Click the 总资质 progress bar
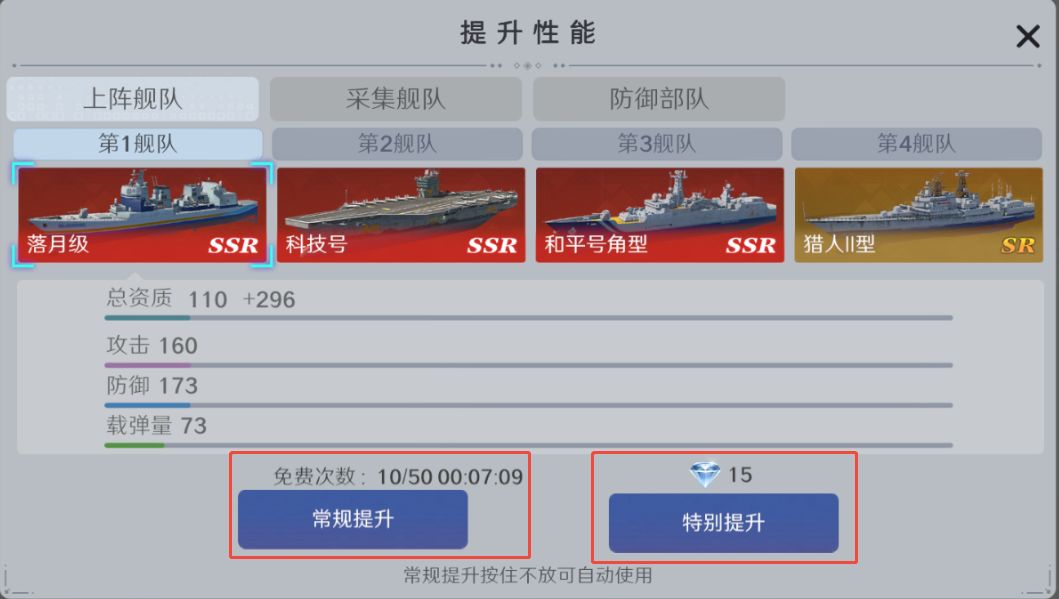The height and width of the screenshot is (599, 1059). coord(528,318)
